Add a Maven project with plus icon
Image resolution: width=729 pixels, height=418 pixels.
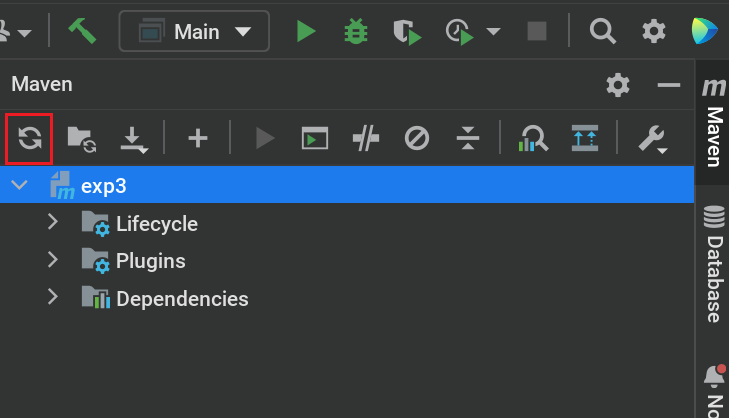coord(197,138)
